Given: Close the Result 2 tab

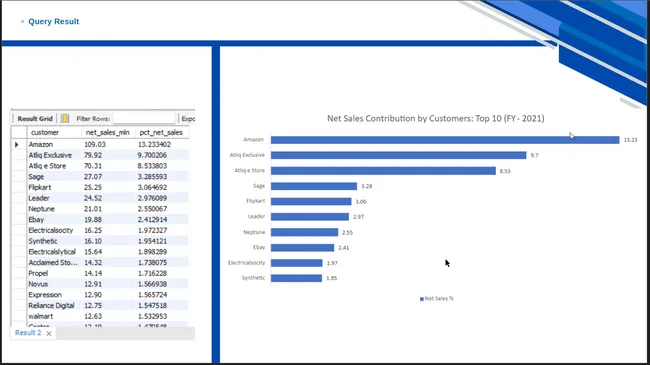Looking at the screenshot, I should [x=49, y=333].
